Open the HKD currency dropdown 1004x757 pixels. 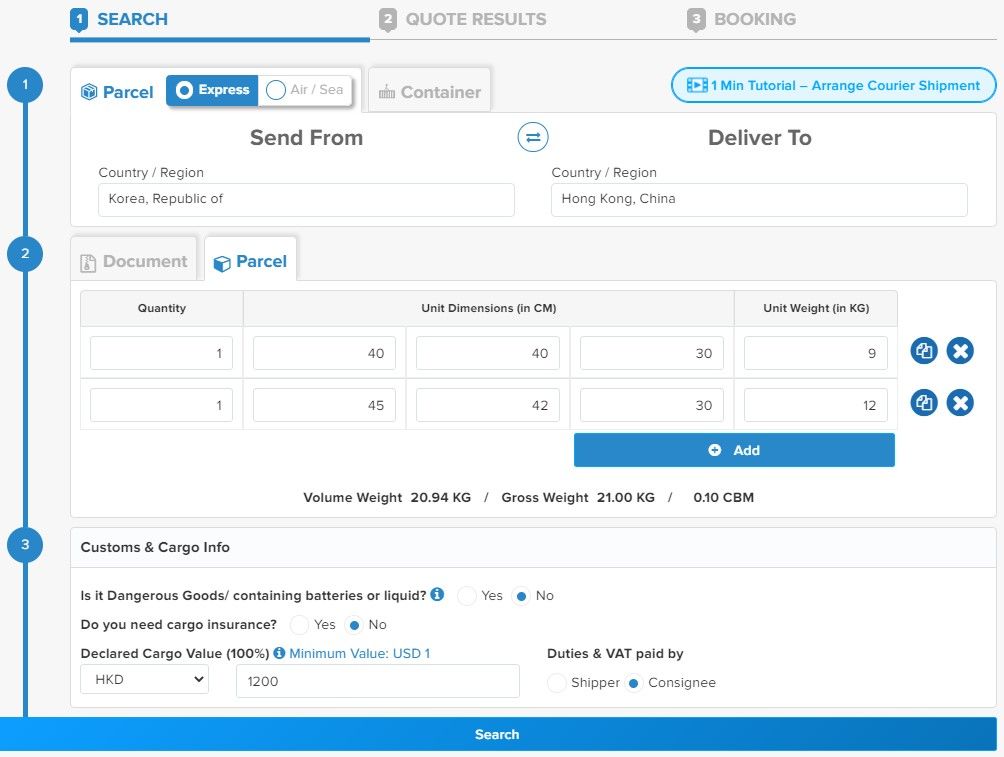coord(144,681)
